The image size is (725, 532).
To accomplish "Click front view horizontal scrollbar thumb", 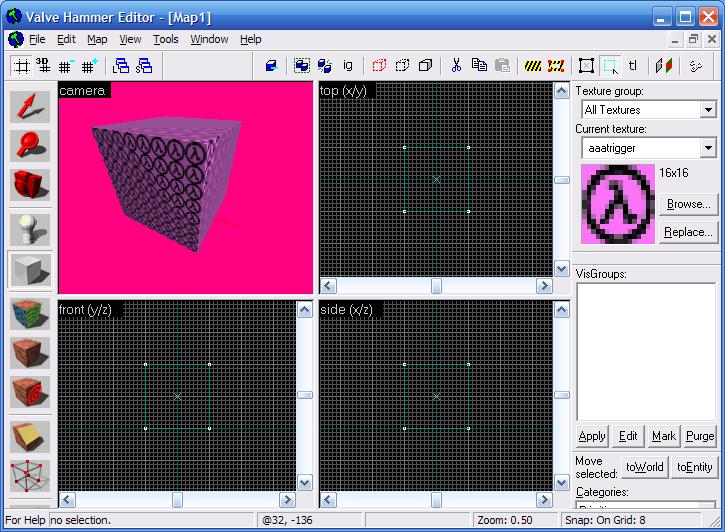I will [177, 500].
